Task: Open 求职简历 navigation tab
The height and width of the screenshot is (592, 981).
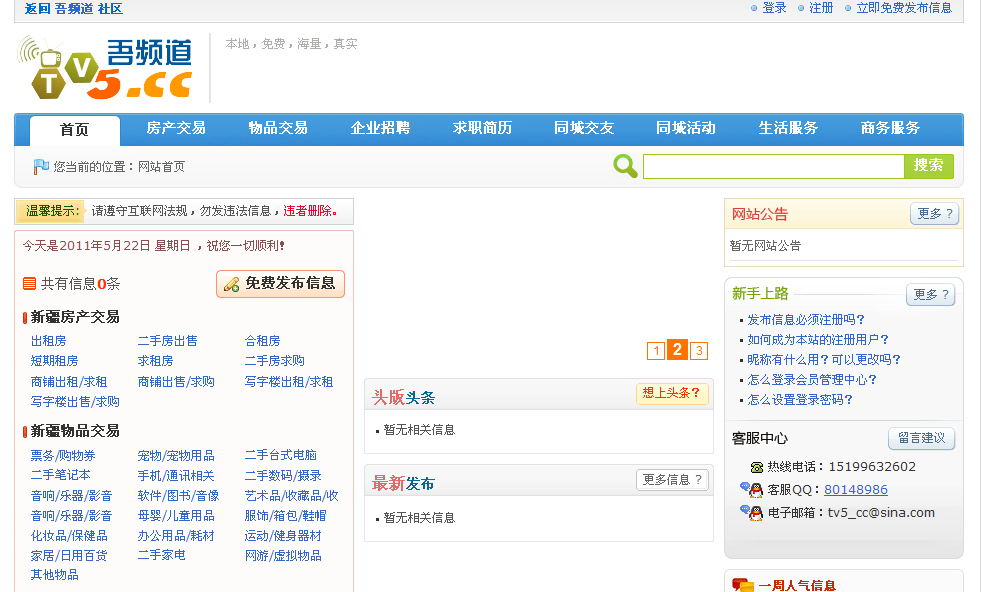Action: point(482,128)
